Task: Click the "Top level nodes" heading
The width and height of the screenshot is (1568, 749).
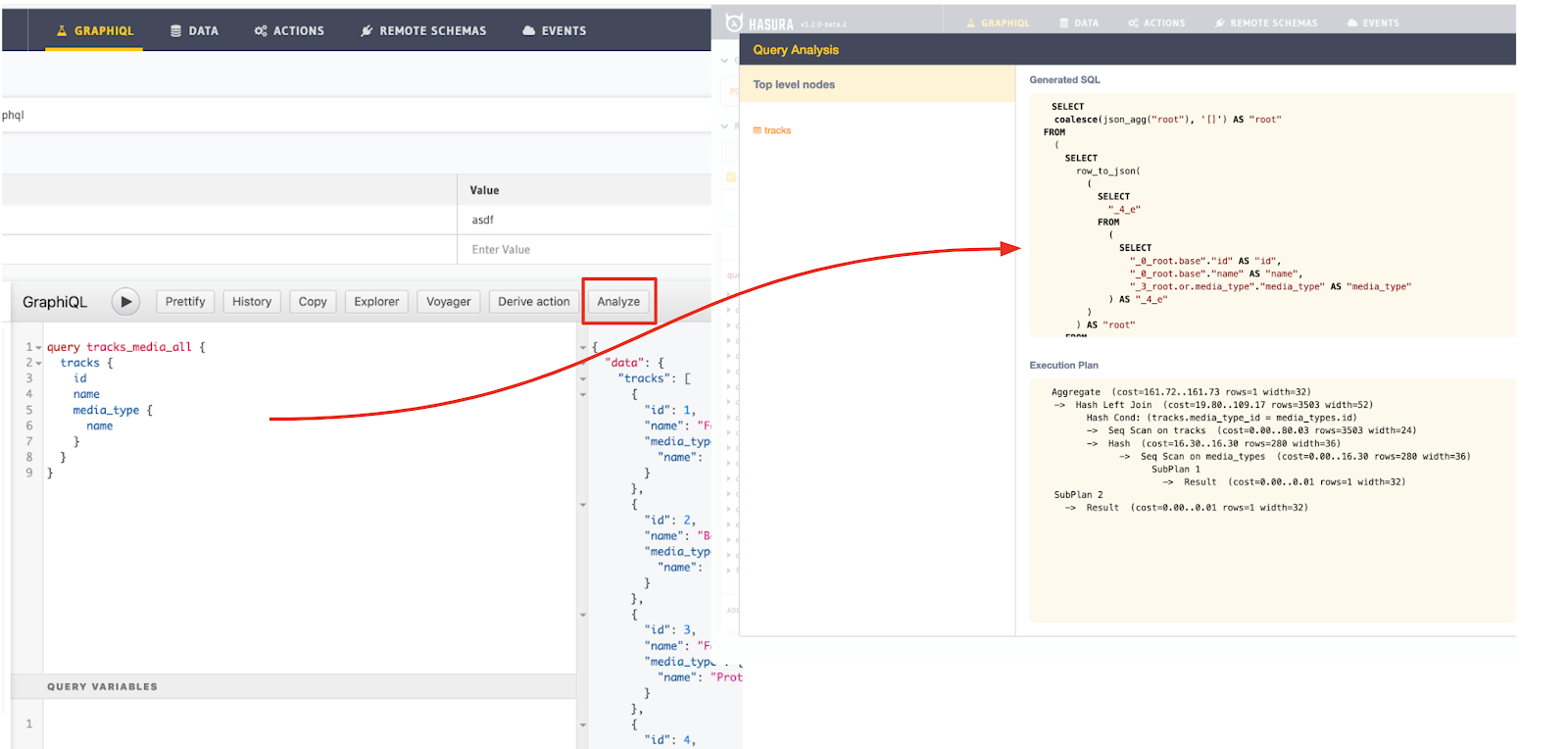Action: pyautogui.click(x=794, y=84)
